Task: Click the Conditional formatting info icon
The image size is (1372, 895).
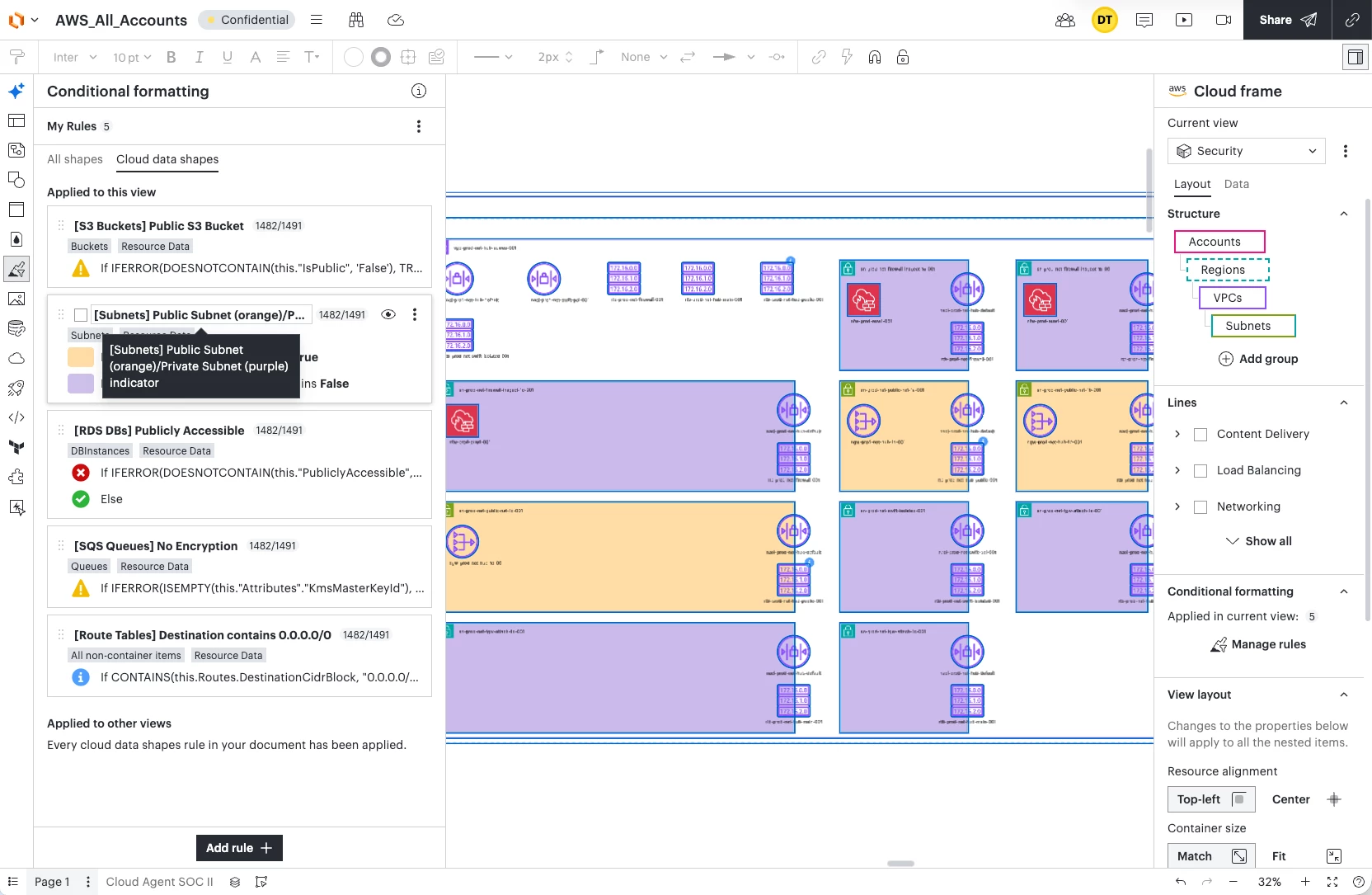Action: coord(419,91)
